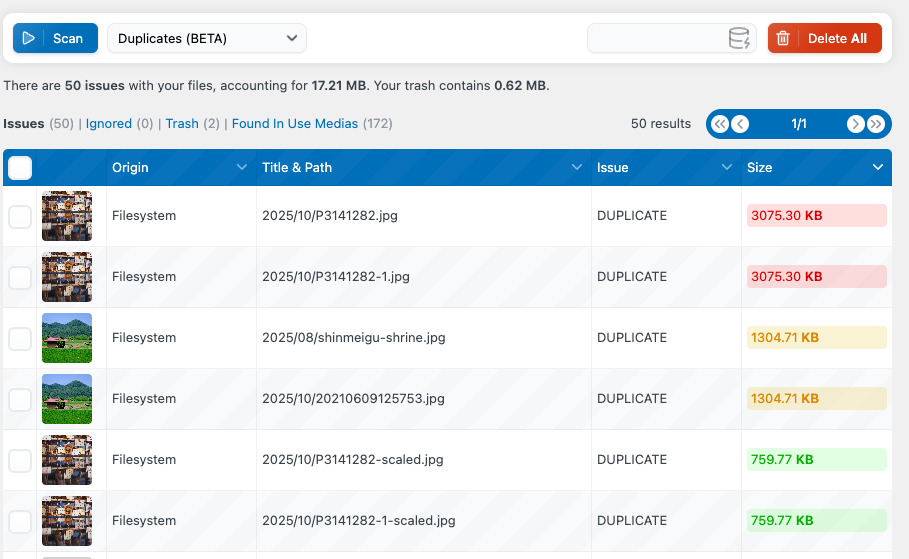The height and width of the screenshot is (559, 909).
Task: Go to next page arrow
Action: click(855, 124)
